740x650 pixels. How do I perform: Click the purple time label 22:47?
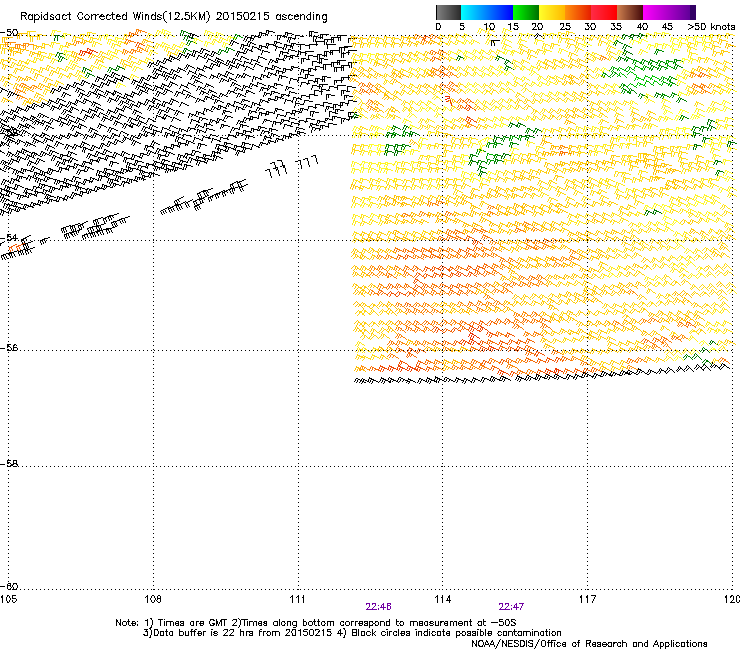point(511,607)
